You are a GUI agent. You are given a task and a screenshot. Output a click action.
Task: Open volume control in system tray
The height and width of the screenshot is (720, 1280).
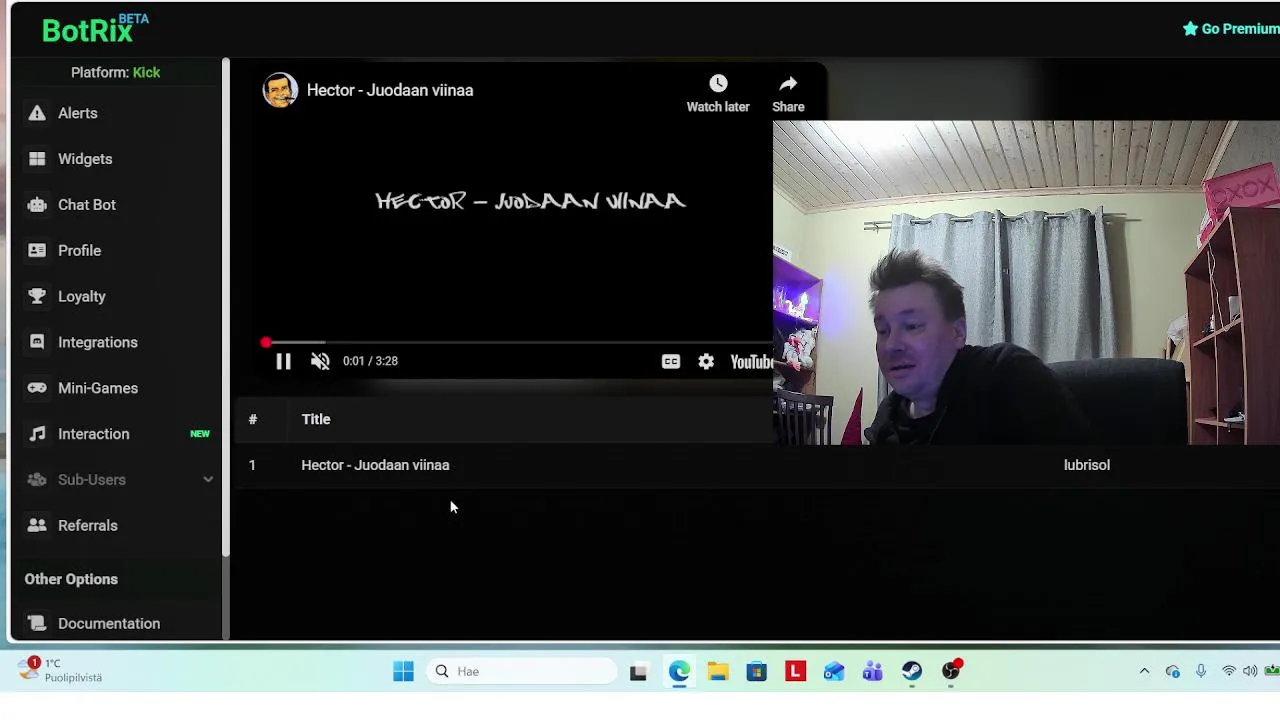pyautogui.click(x=1250, y=671)
